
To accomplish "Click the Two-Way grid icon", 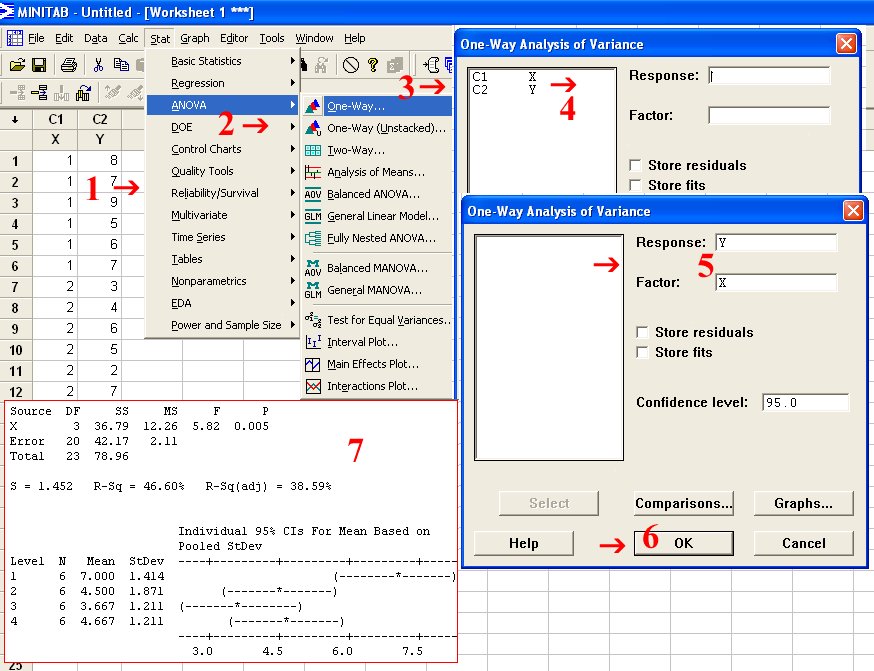I will point(313,150).
